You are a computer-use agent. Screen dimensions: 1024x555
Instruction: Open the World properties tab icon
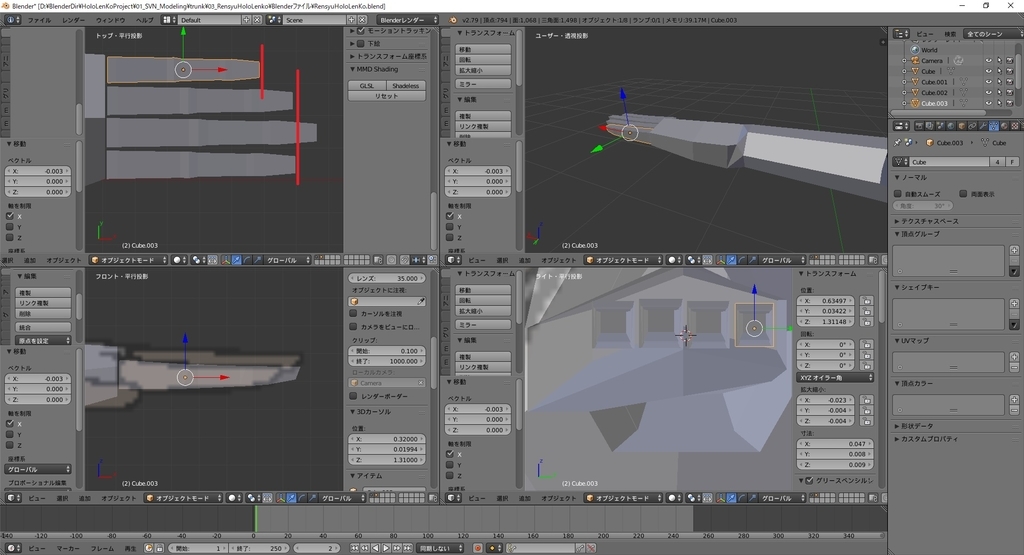click(951, 126)
